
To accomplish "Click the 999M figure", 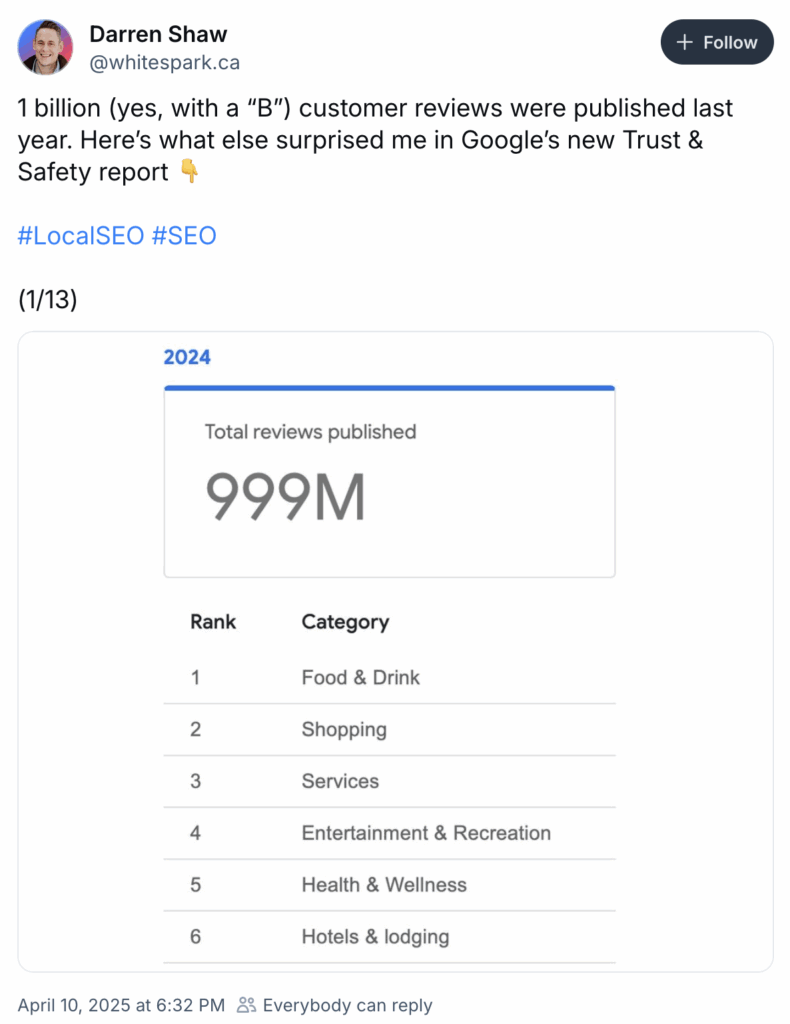I will 285,499.
